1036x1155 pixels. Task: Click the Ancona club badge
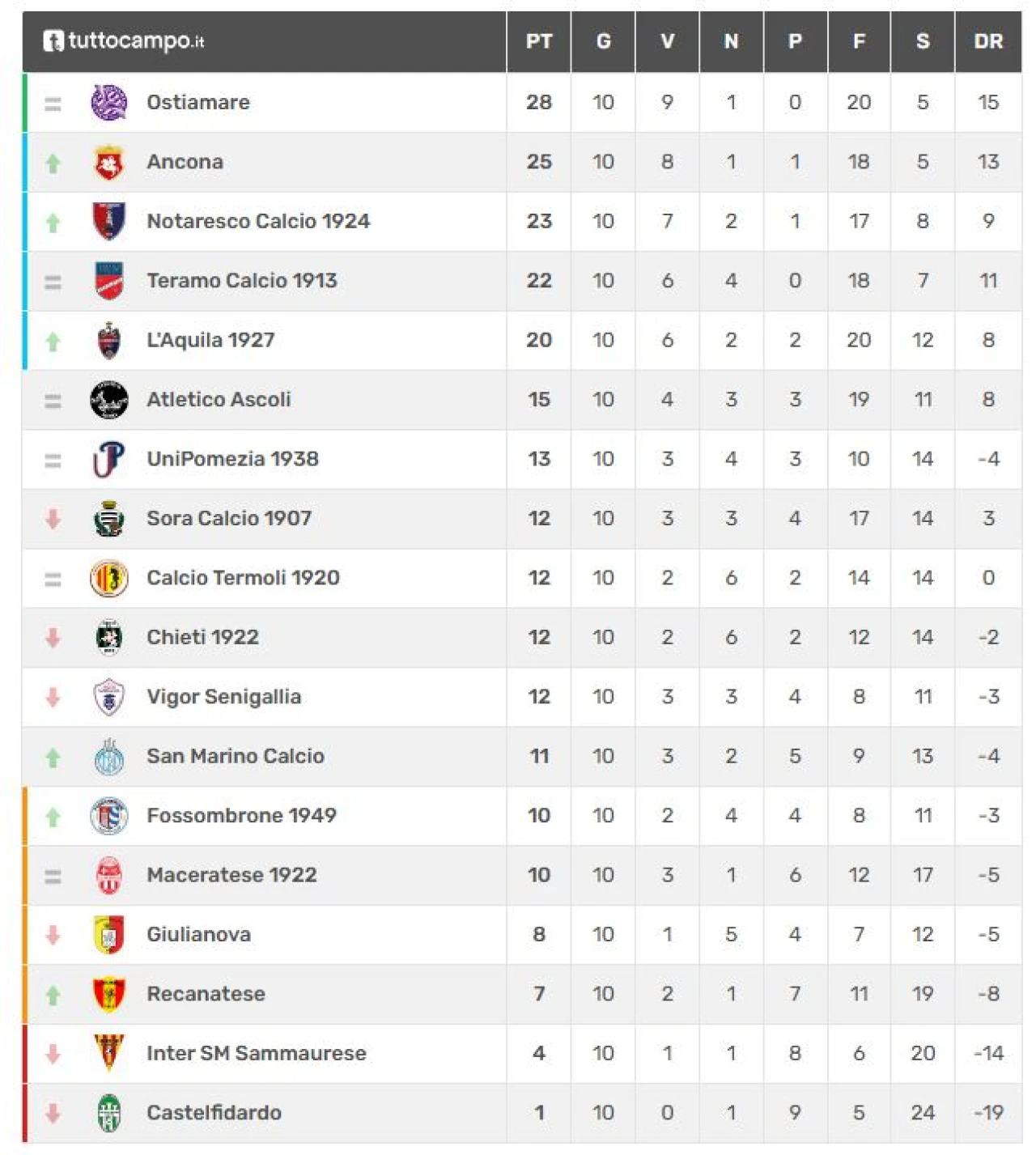coord(108,163)
